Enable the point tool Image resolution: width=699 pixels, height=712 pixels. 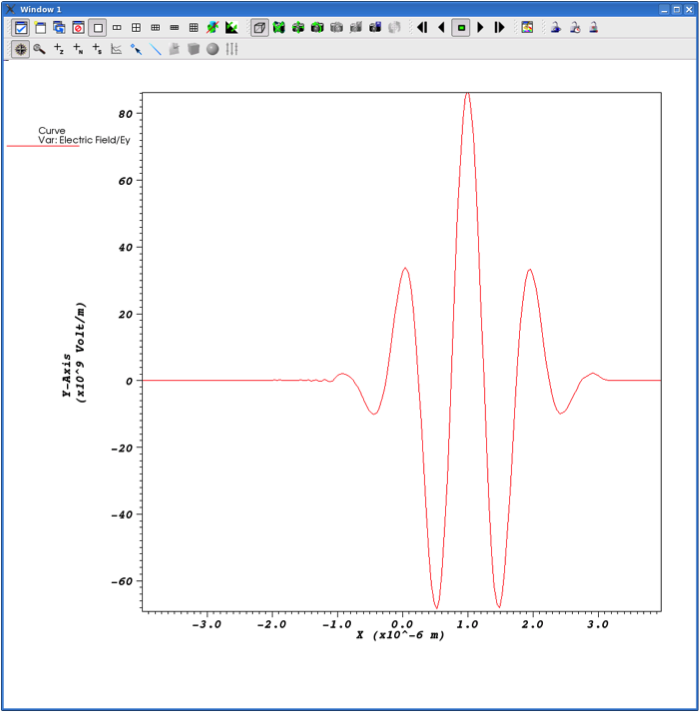pyautogui.click(x=136, y=49)
